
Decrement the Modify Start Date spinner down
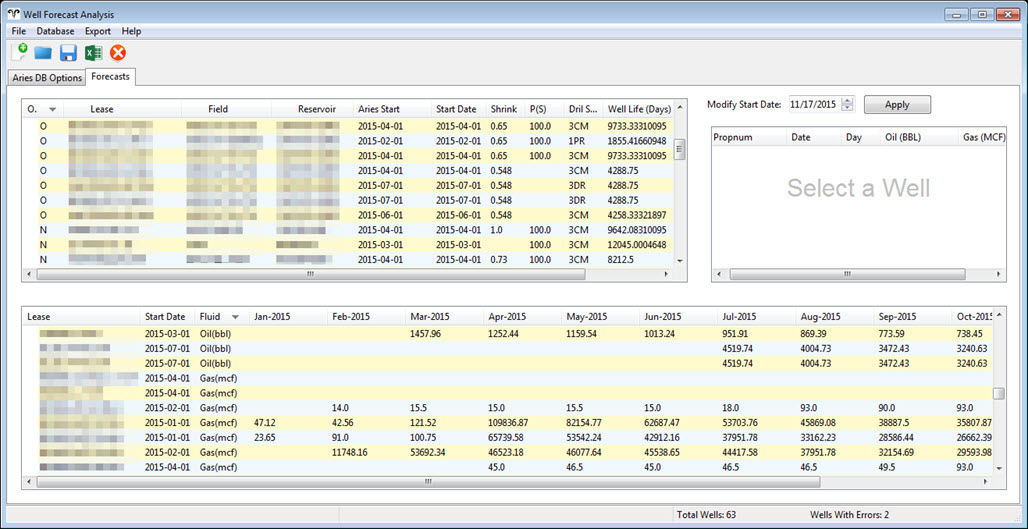(848, 108)
